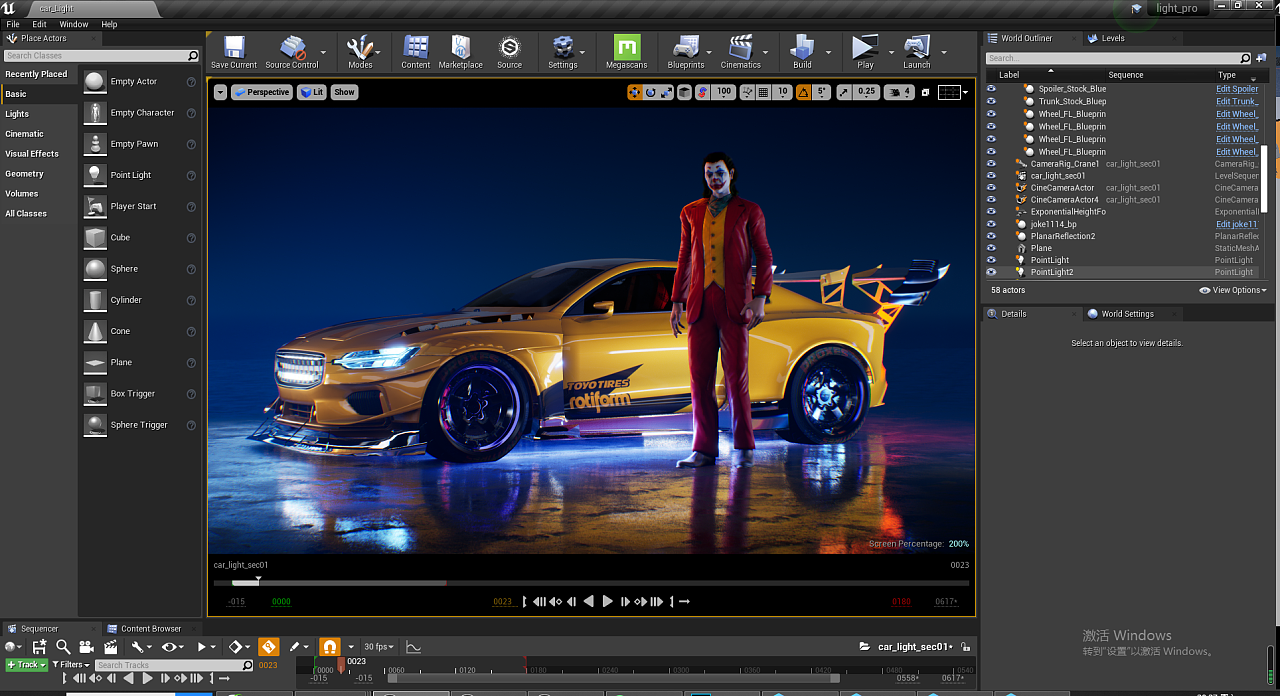Toggle visibility of Spoiler_Stock_Blue

(x=992, y=89)
